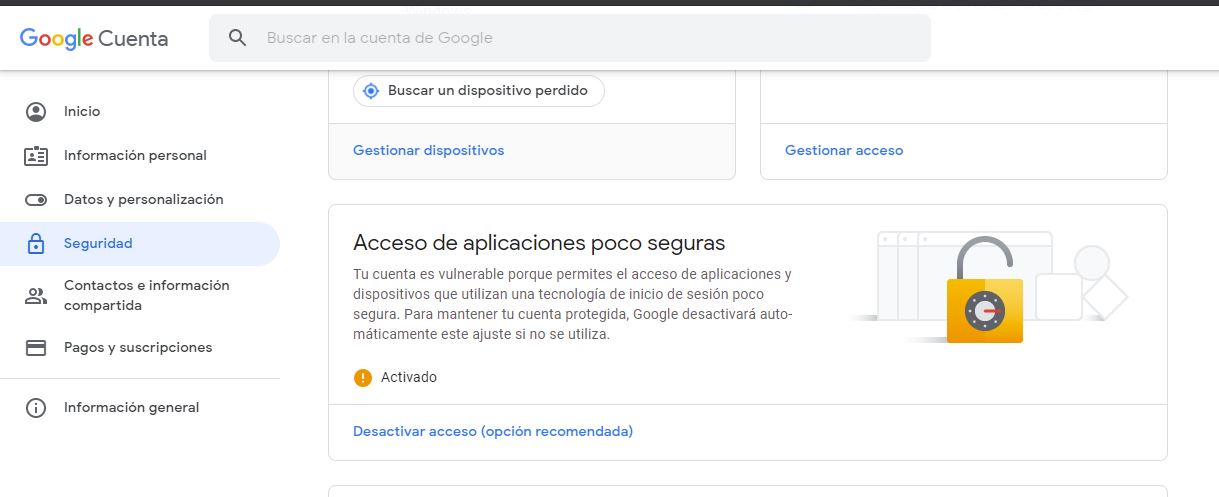Open the Gestionar dispositivos link

click(x=428, y=151)
